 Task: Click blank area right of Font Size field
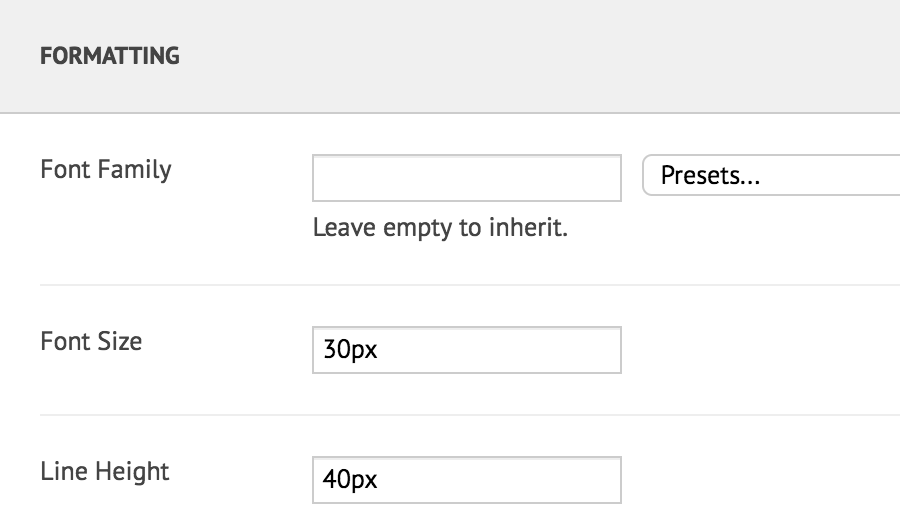(760, 350)
